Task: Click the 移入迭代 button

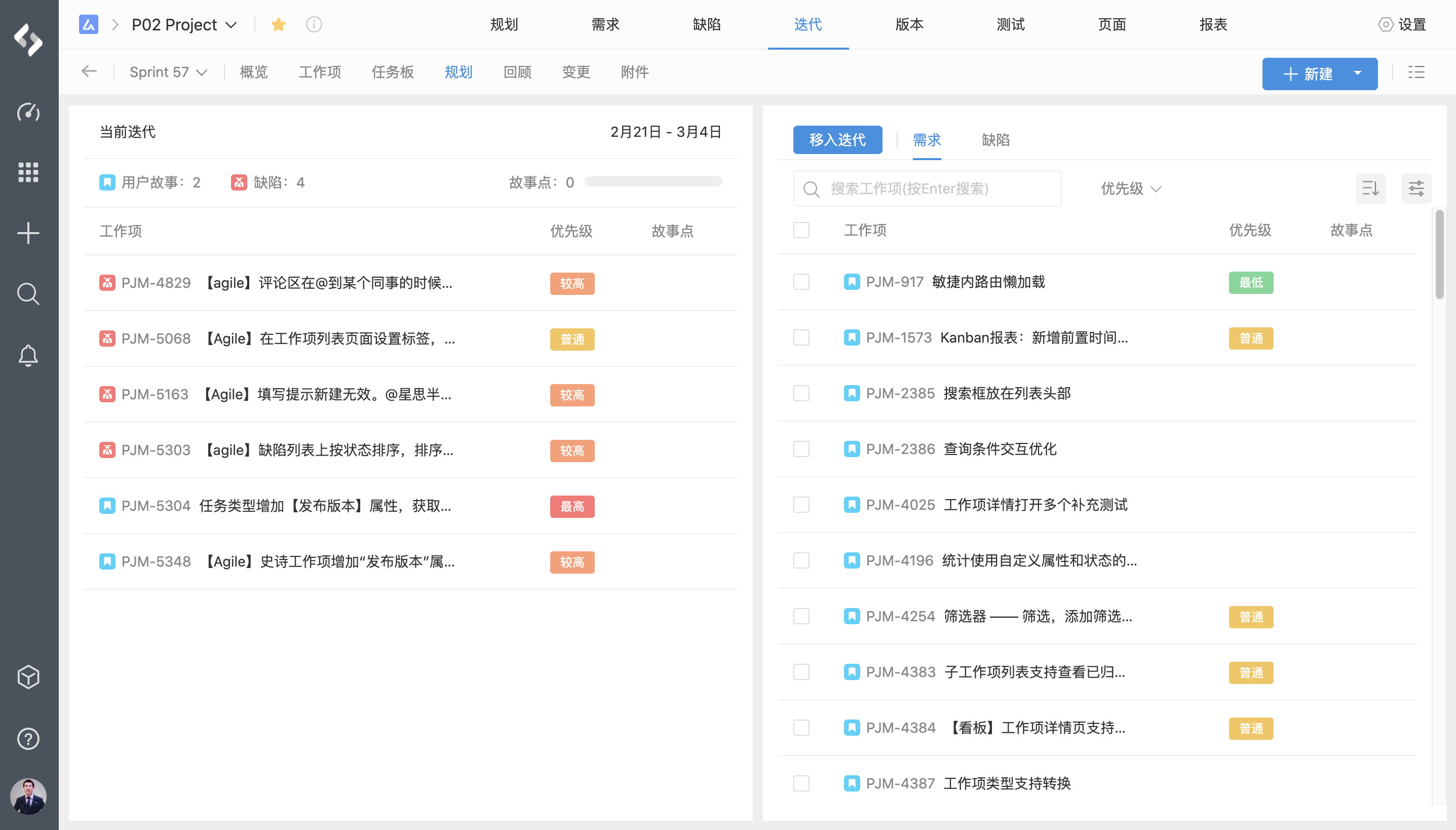Action: [837, 140]
